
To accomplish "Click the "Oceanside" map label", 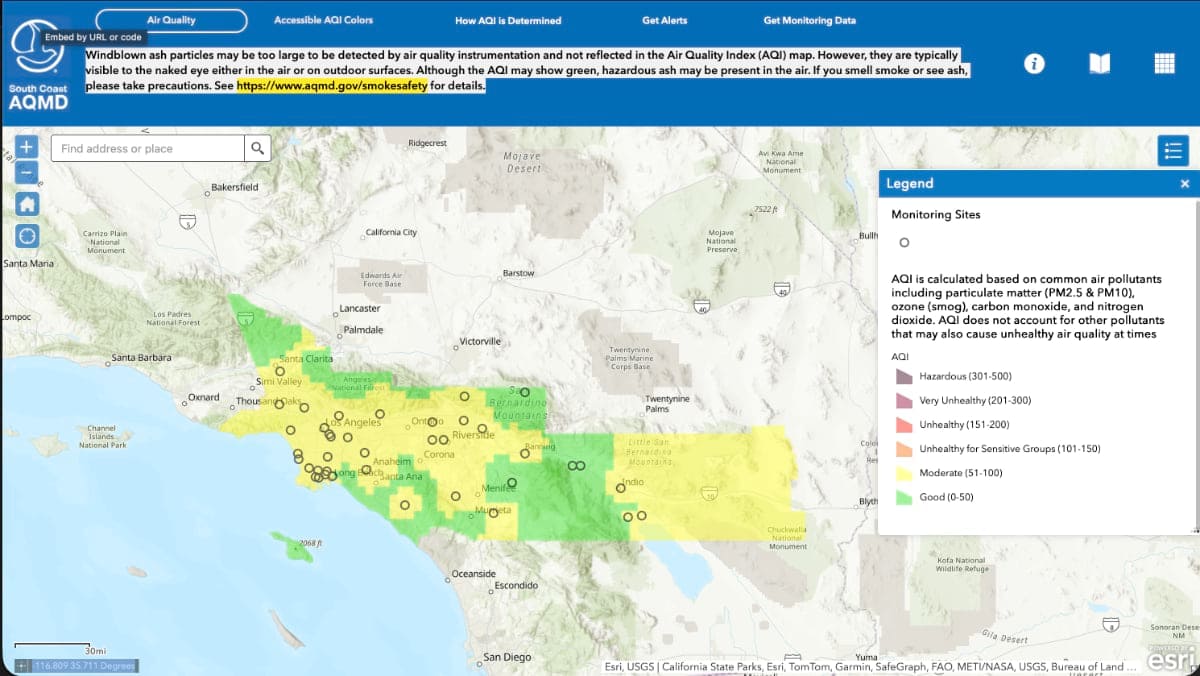I will 473,574.
